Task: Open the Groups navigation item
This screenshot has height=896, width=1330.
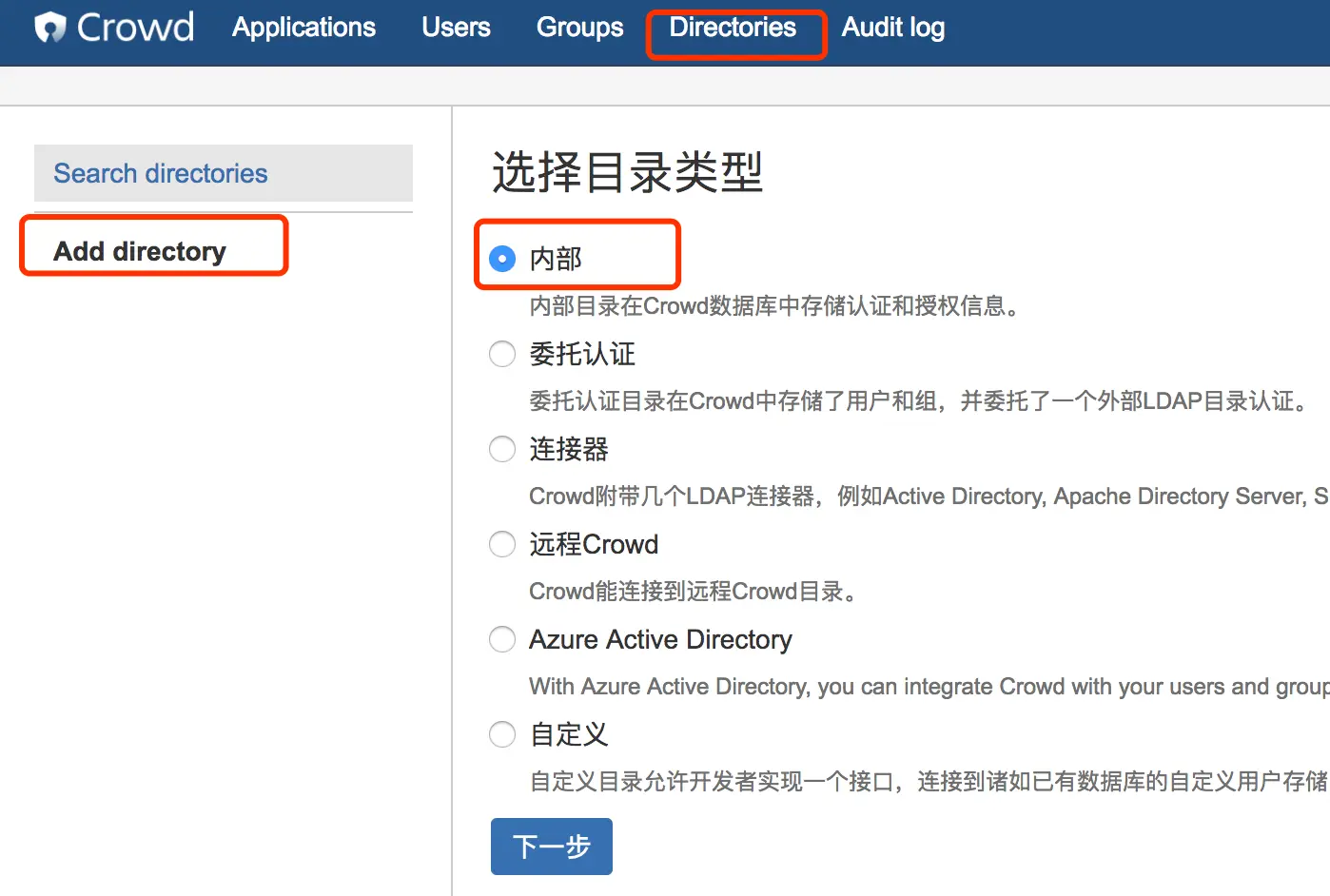Action: (x=579, y=28)
